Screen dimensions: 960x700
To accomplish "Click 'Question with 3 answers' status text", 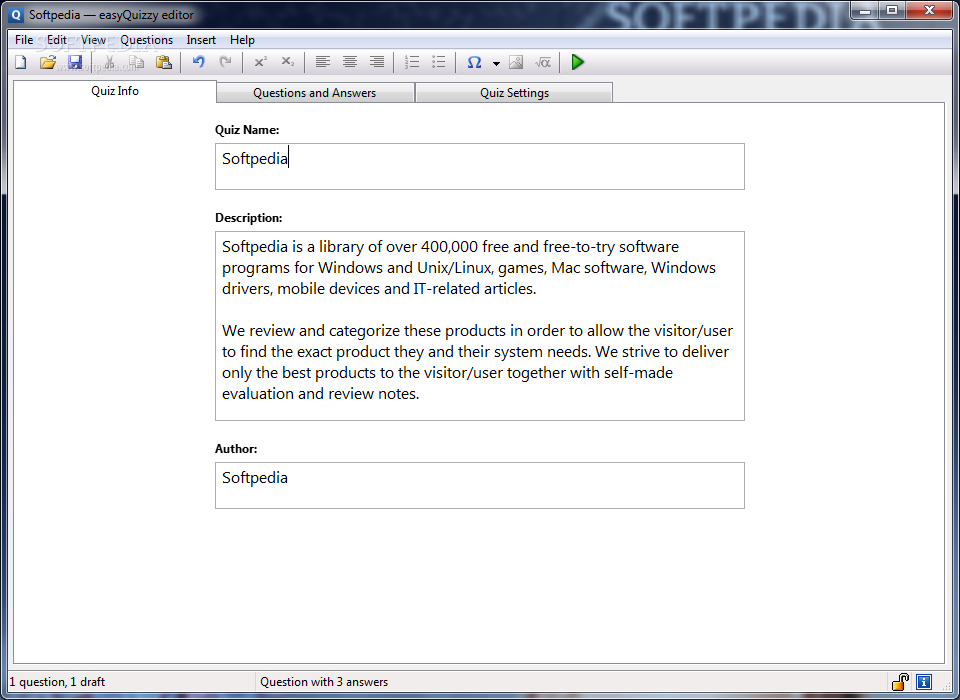I will (x=324, y=682).
